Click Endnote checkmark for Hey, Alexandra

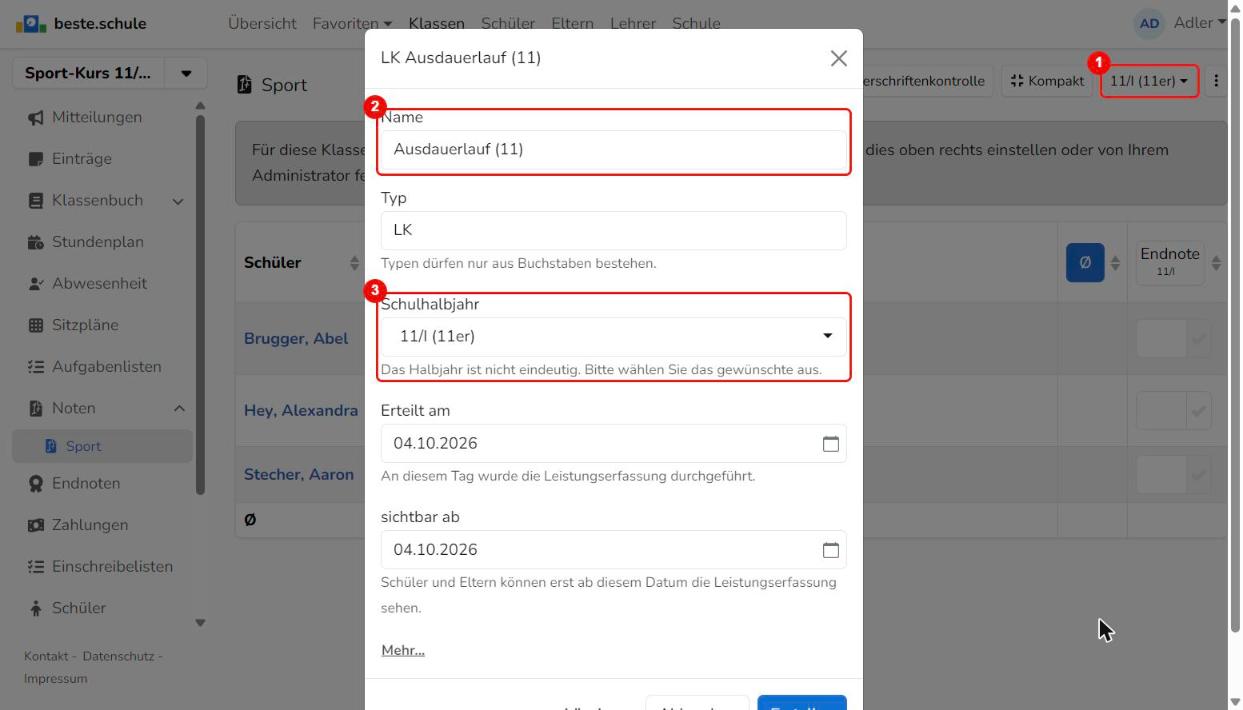point(1198,410)
